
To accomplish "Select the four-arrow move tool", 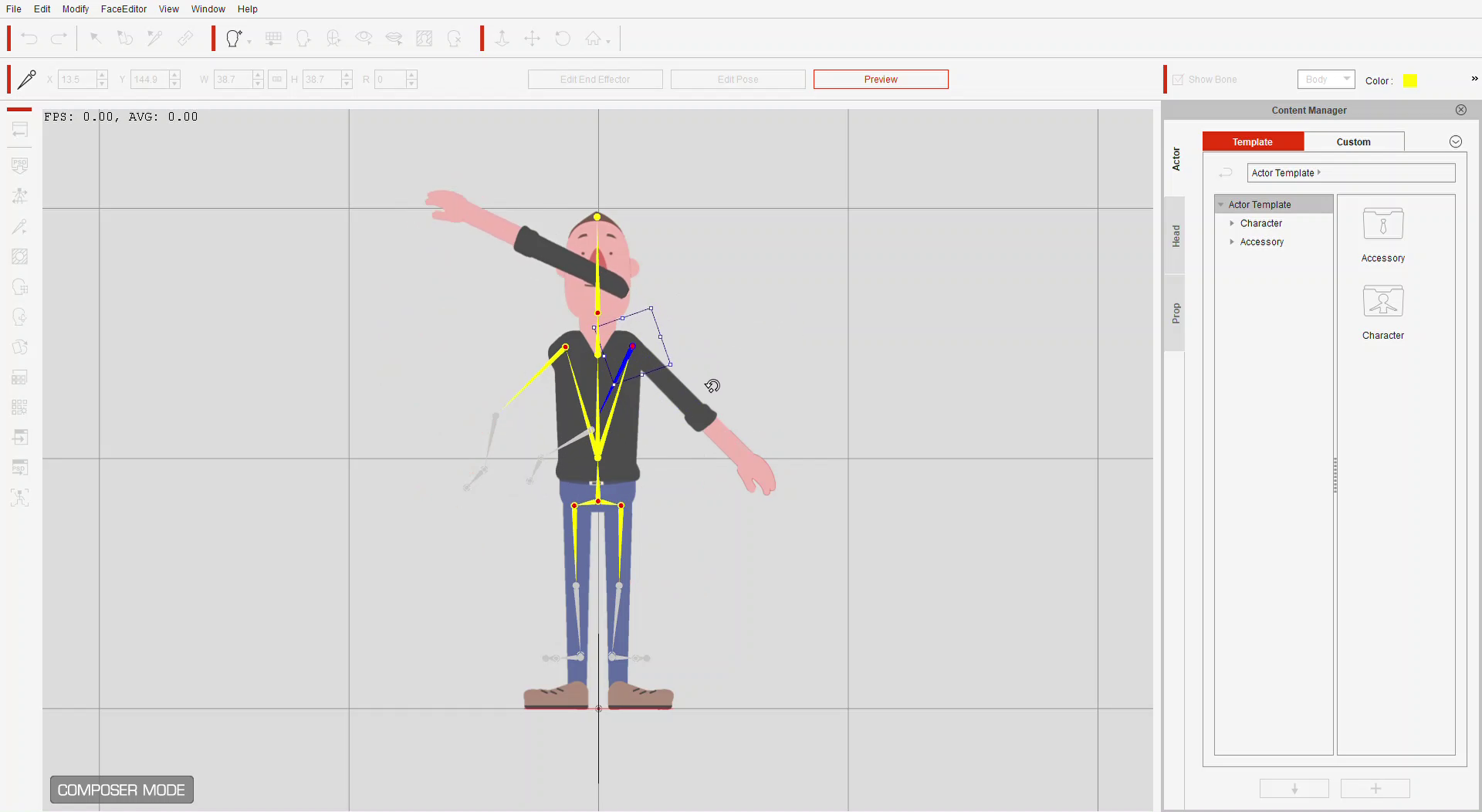I will click(x=532, y=38).
